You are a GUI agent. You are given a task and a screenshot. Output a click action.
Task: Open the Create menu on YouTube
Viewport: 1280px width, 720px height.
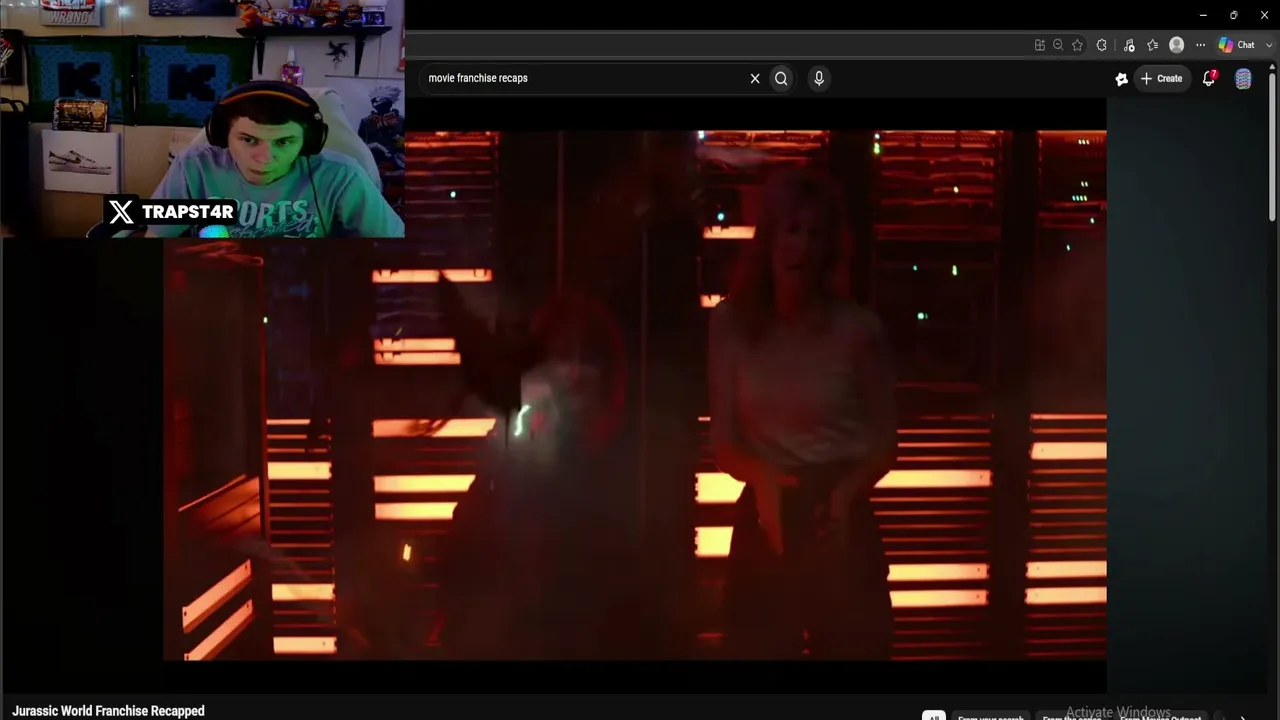[1161, 78]
